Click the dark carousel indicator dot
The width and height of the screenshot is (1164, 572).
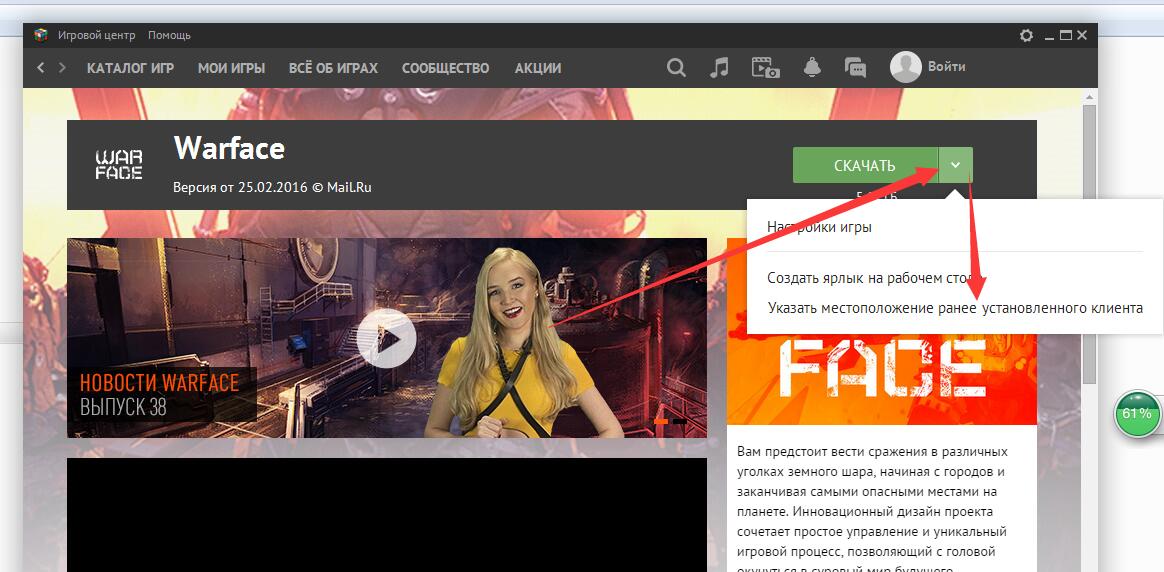pyautogui.click(x=680, y=421)
